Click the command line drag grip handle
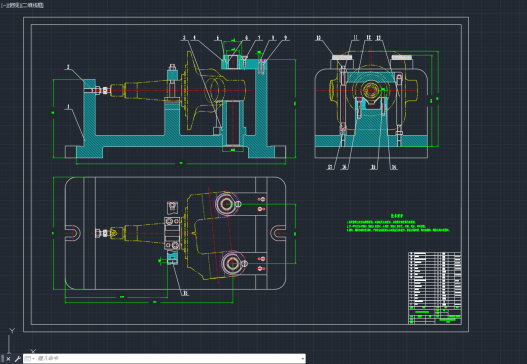This screenshot has height=364, width=527. 3,359
